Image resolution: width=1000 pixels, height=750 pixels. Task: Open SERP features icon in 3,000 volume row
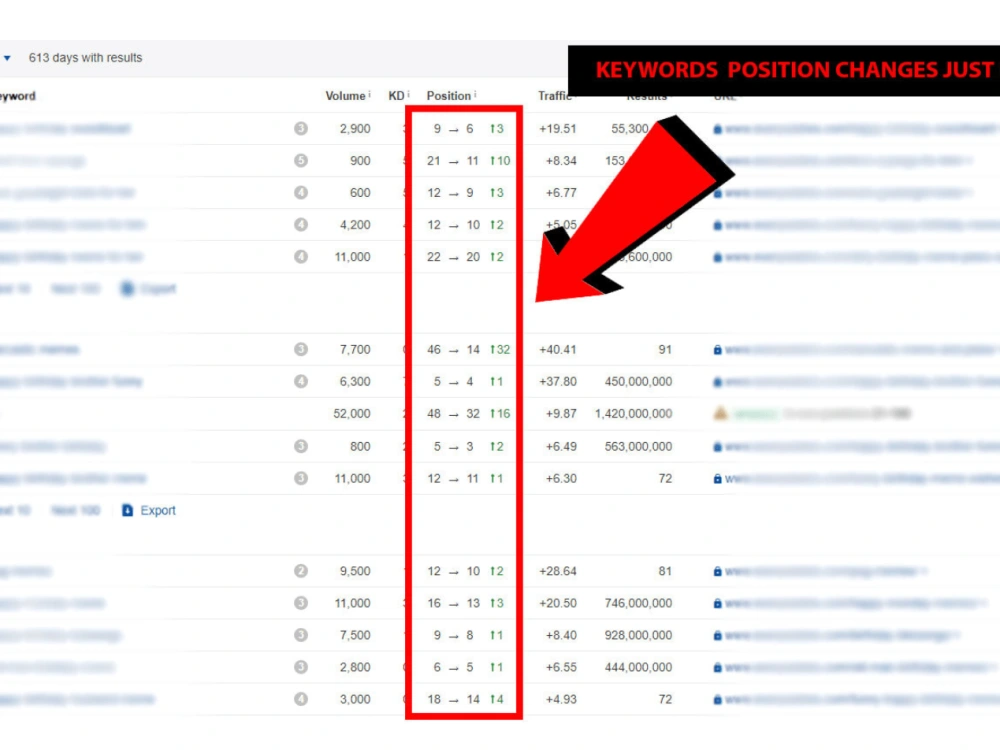[301, 700]
